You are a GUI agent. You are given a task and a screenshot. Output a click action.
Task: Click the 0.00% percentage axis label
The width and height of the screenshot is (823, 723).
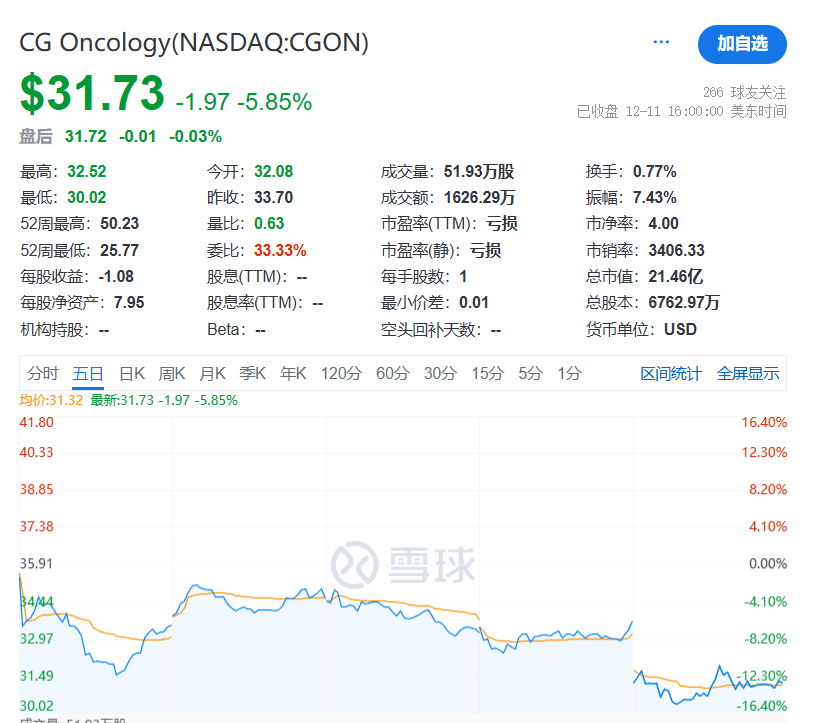(x=768, y=563)
